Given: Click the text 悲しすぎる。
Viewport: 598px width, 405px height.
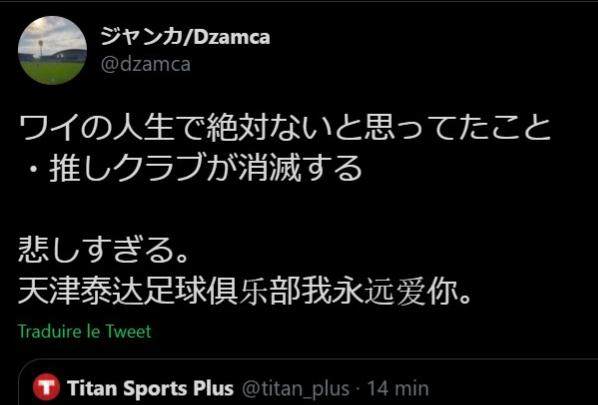Looking at the screenshot, I should click(104, 249).
